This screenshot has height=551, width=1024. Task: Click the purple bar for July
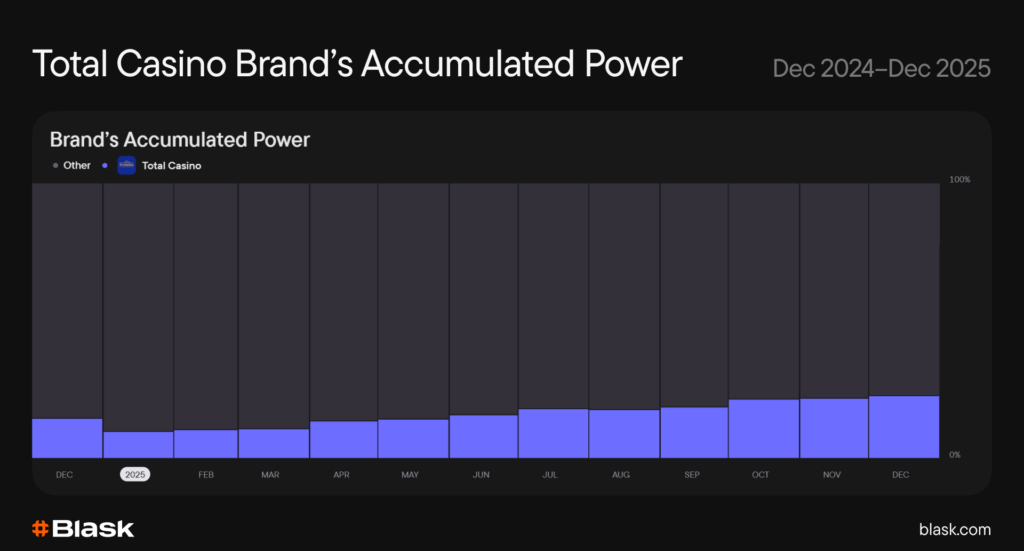pos(552,433)
